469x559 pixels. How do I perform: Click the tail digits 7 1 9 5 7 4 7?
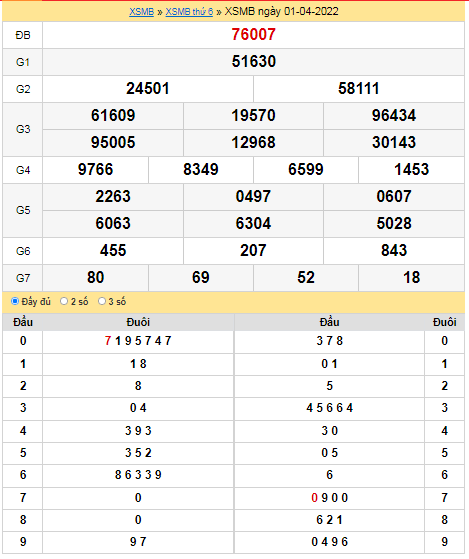click(x=138, y=341)
